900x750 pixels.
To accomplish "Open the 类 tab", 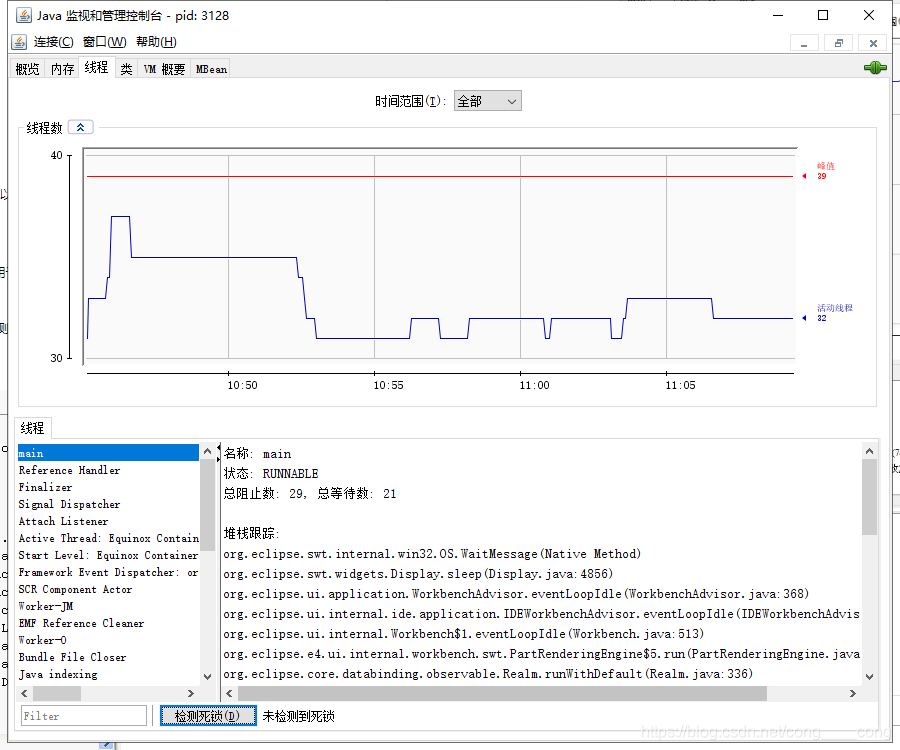I will click(x=126, y=68).
